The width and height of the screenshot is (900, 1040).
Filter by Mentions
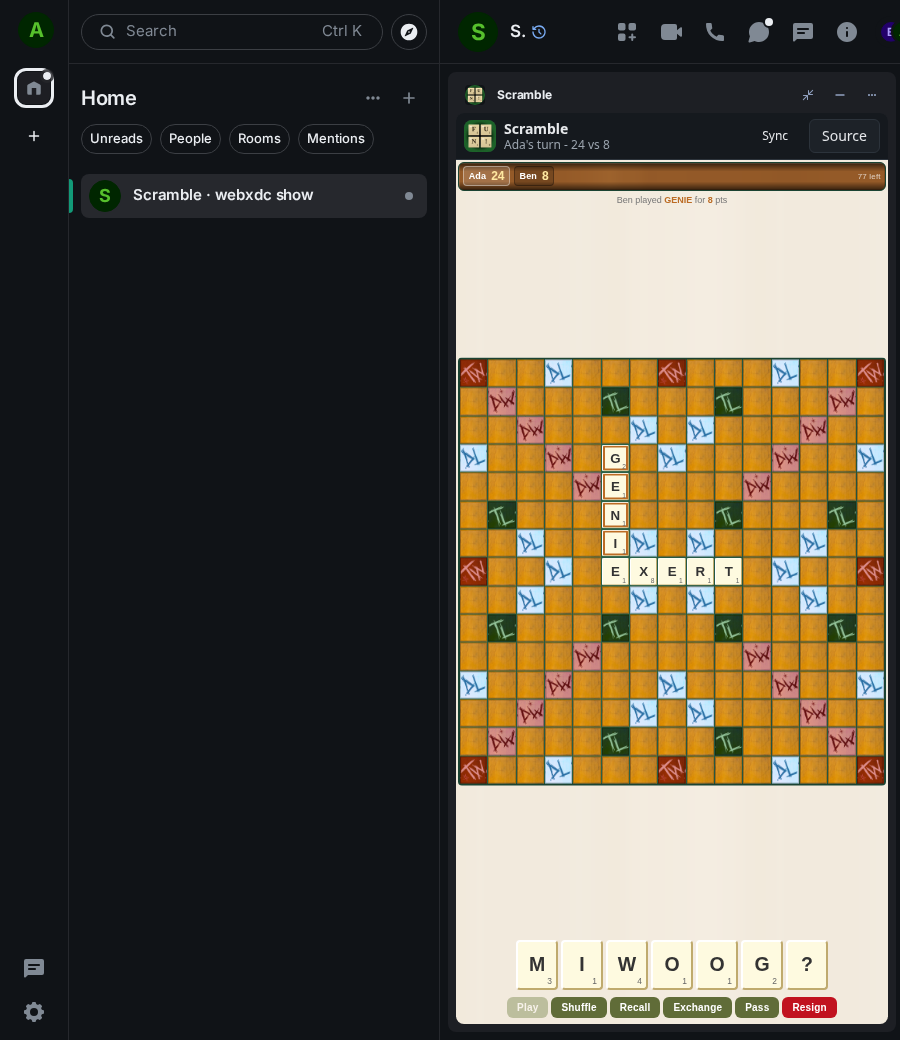coord(336,139)
